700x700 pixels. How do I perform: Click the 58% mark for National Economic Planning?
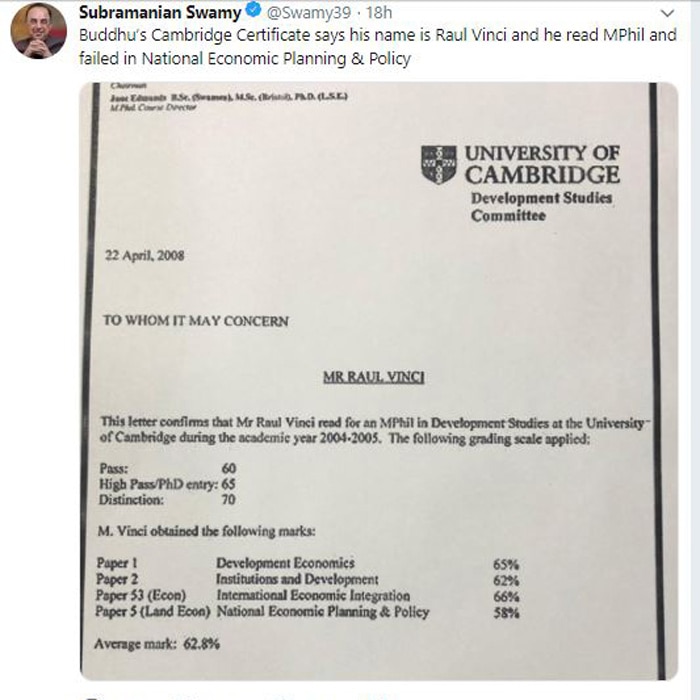click(506, 613)
